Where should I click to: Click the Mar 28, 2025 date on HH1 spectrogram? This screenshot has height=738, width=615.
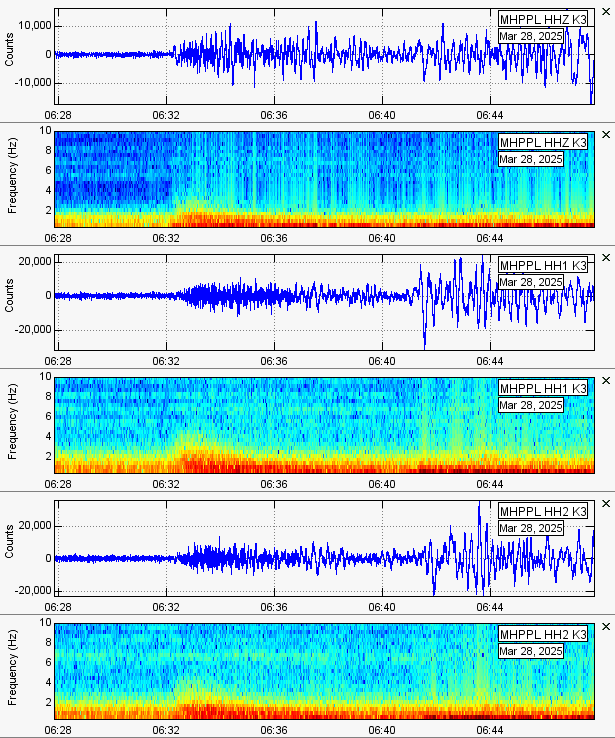[x=530, y=405]
